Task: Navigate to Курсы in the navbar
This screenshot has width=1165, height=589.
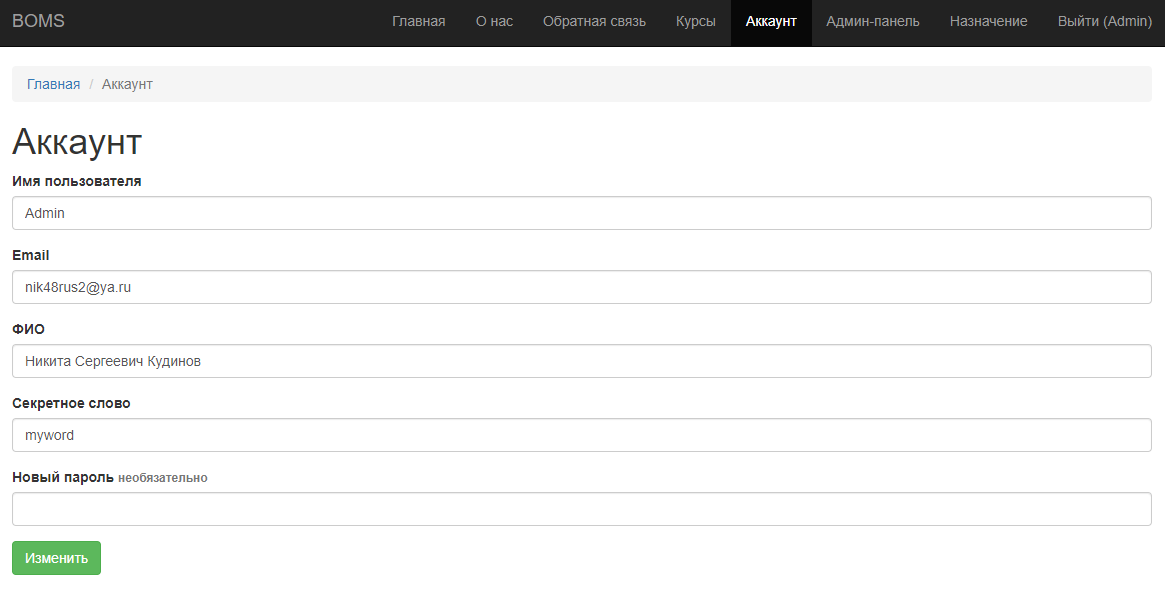Action: pos(695,21)
